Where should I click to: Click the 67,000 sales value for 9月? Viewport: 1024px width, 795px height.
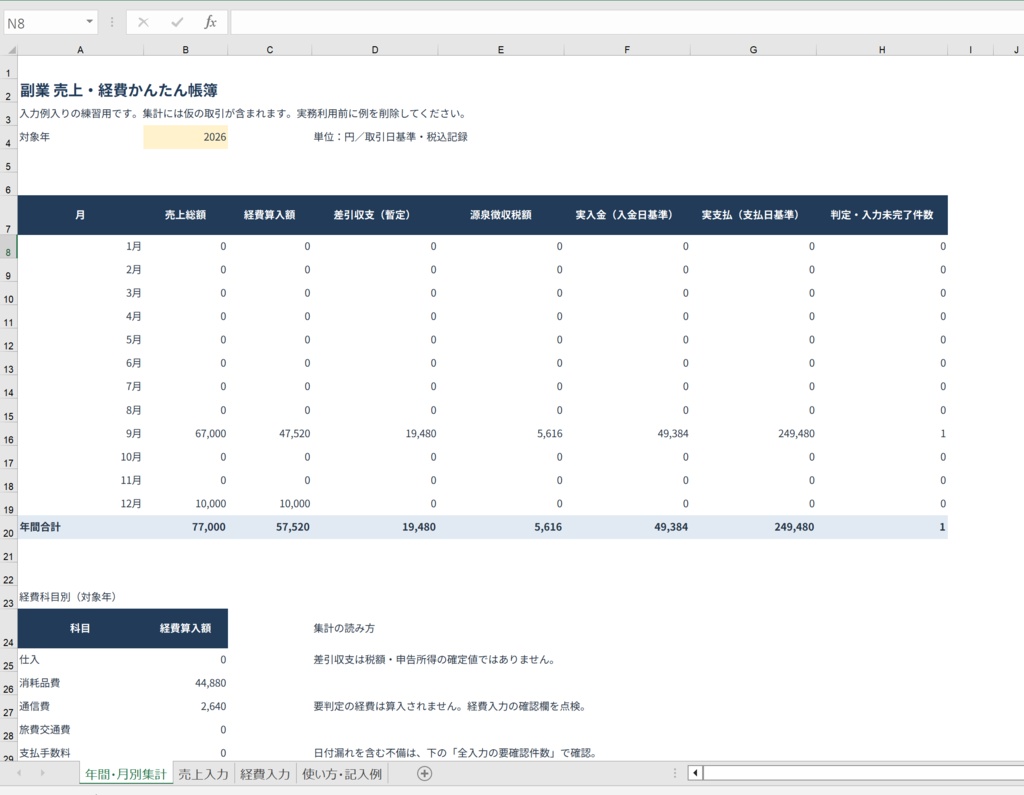185,434
